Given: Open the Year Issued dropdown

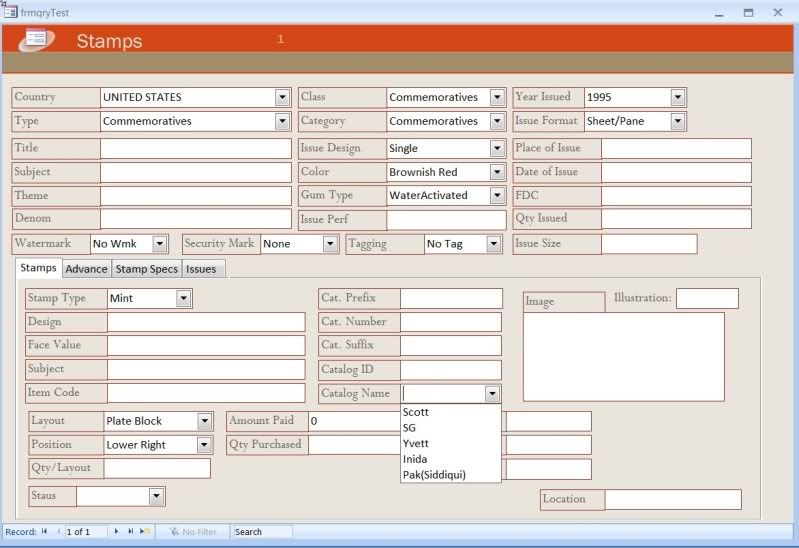Looking at the screenshot, I should point(677,97).
